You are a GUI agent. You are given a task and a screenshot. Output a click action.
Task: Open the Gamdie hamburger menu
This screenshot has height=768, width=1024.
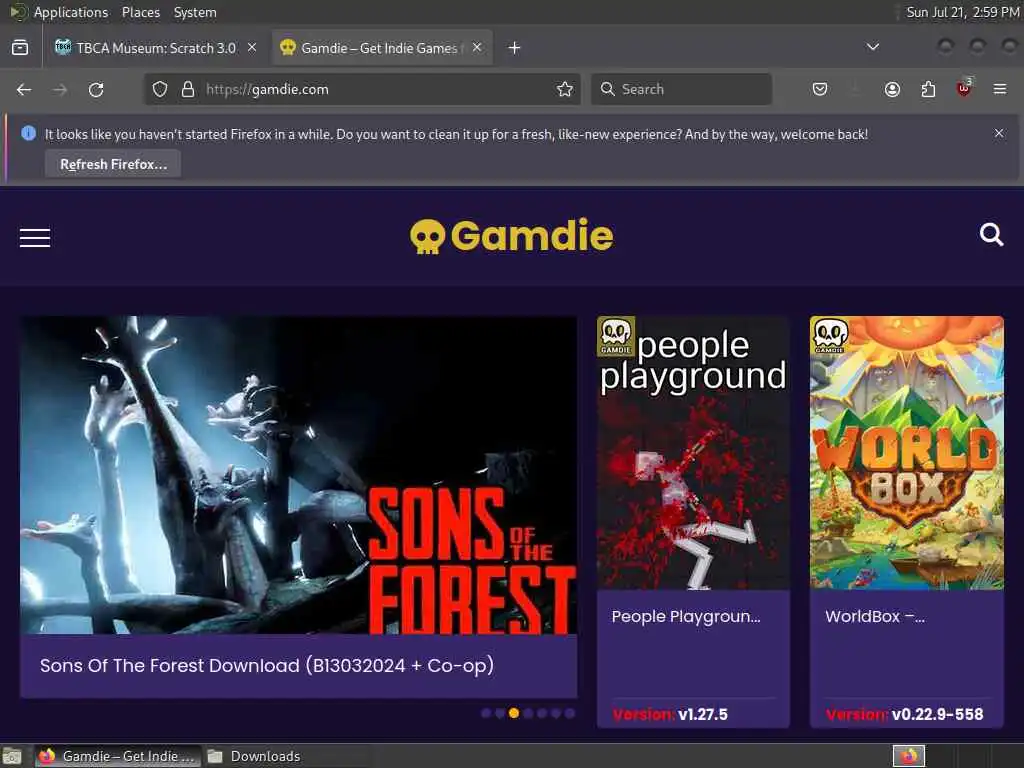[35, 238]
